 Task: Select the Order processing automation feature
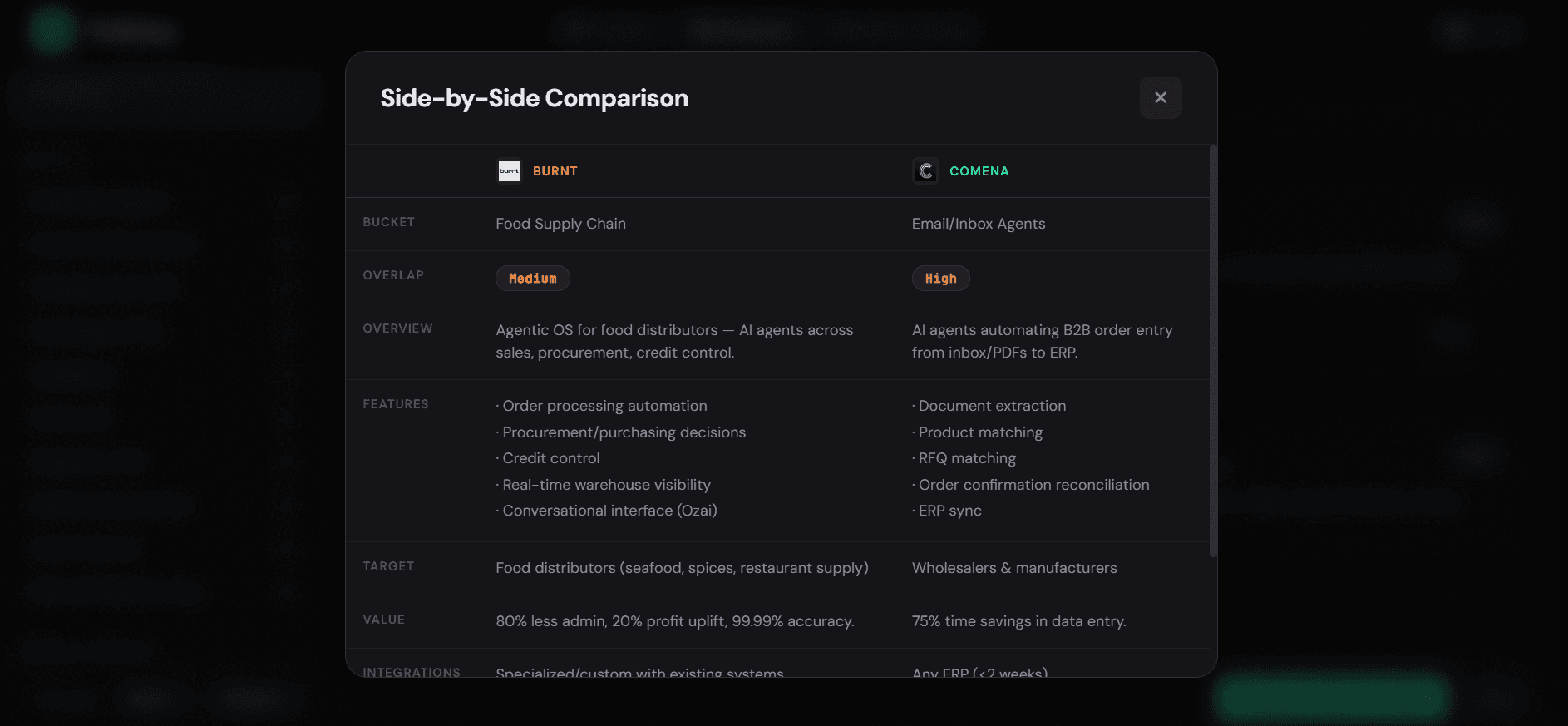[602, 406]
